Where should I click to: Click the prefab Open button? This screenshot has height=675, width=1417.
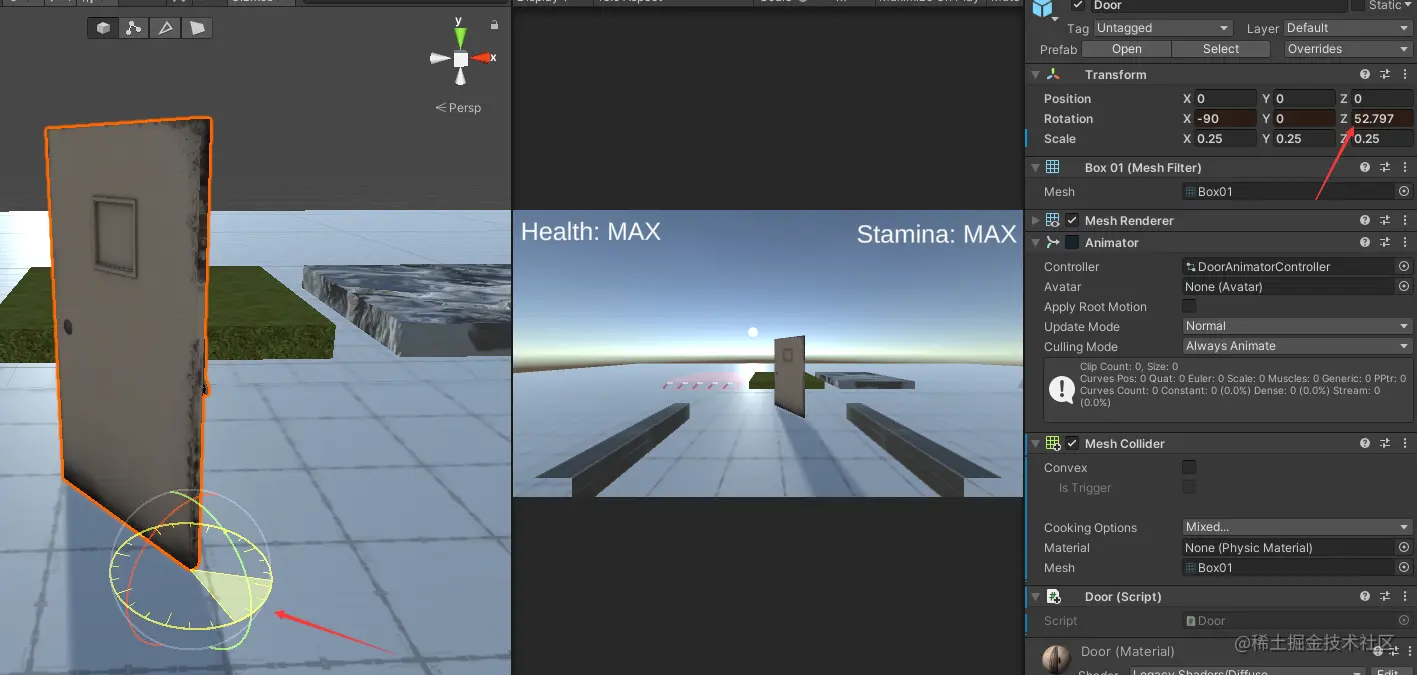(1126, 49)
